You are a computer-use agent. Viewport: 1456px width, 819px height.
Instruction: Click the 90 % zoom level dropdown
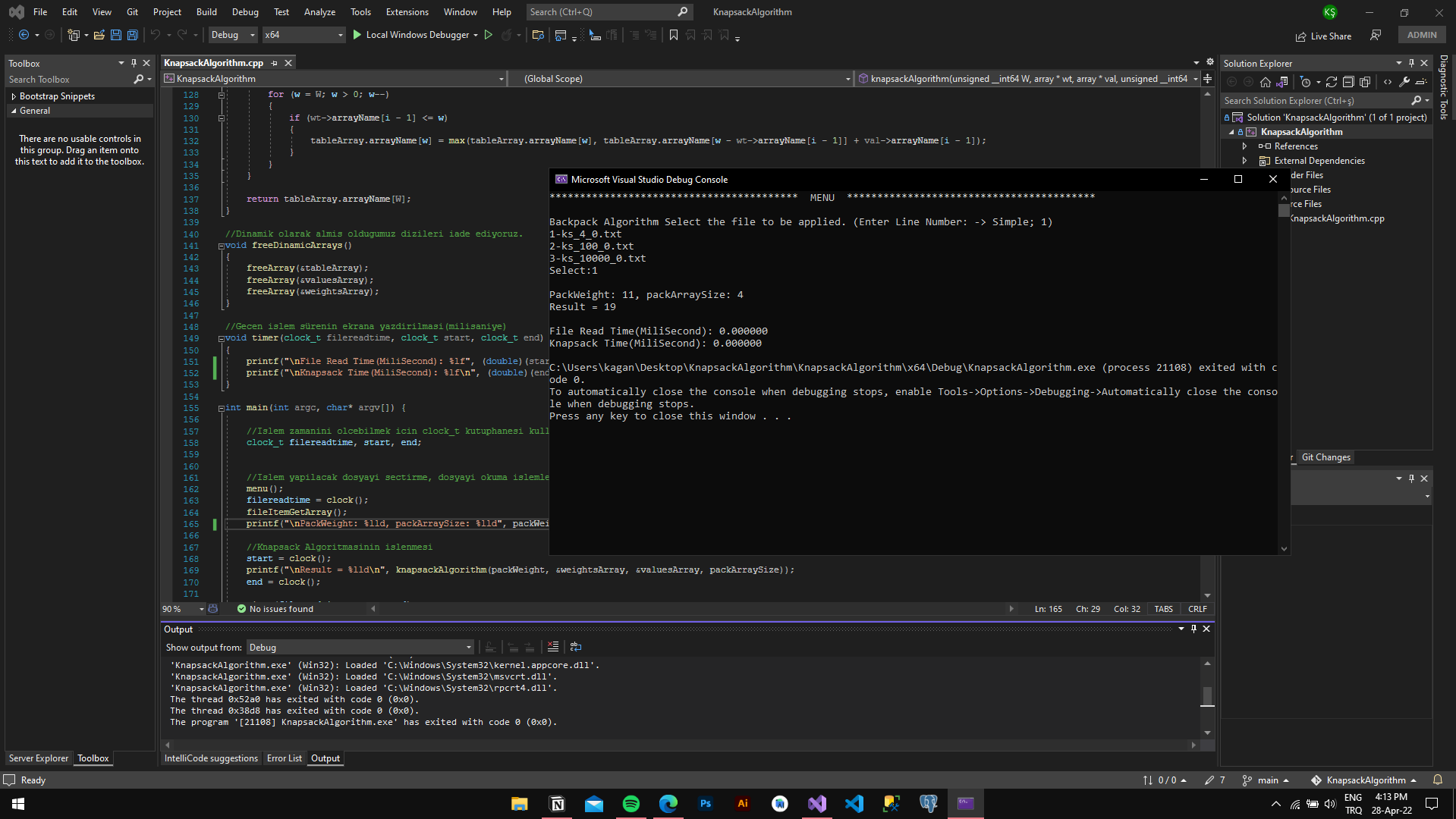point(183,609)
